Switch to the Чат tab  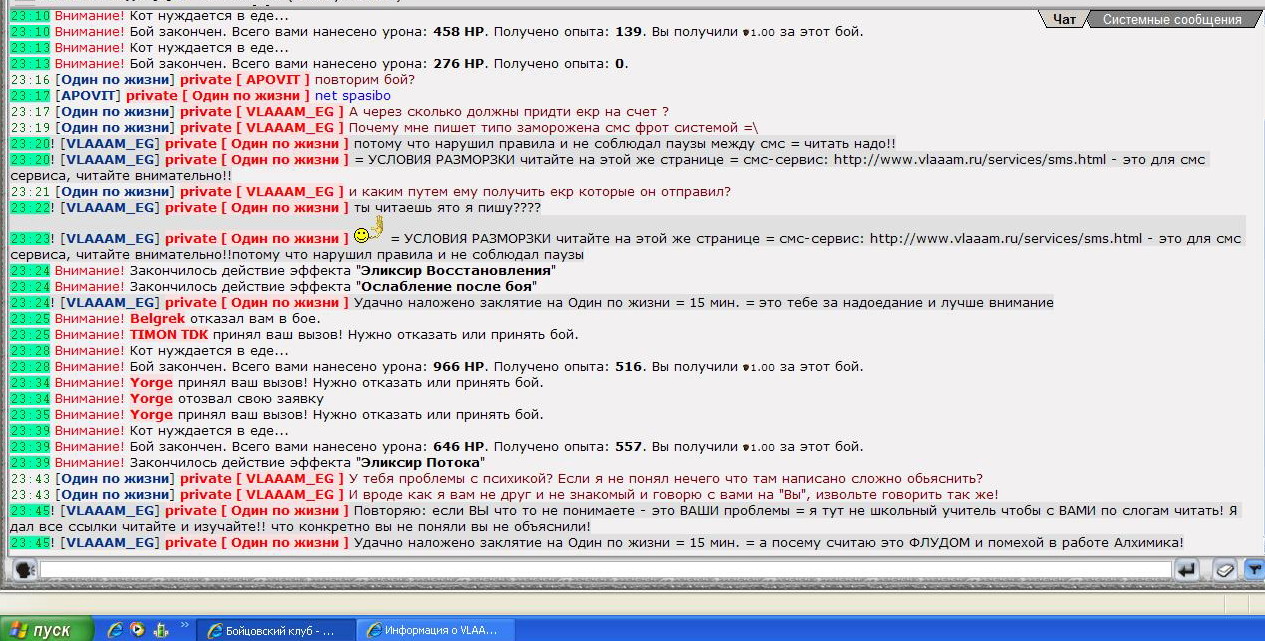pyautogui.click(x=1064, y=19)
